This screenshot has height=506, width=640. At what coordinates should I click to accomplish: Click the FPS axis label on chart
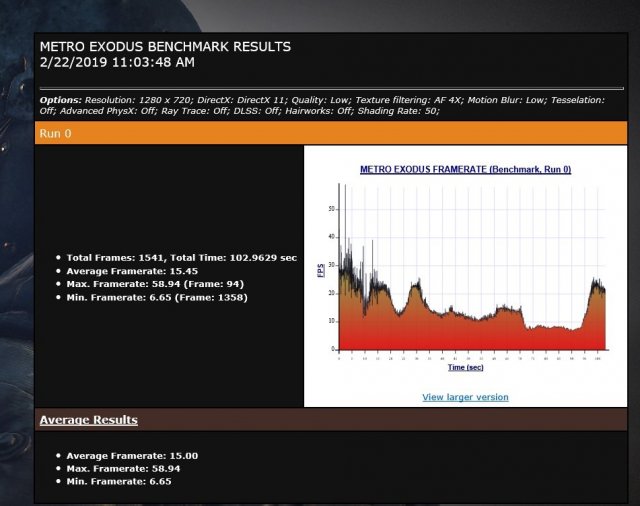[321, 270]
